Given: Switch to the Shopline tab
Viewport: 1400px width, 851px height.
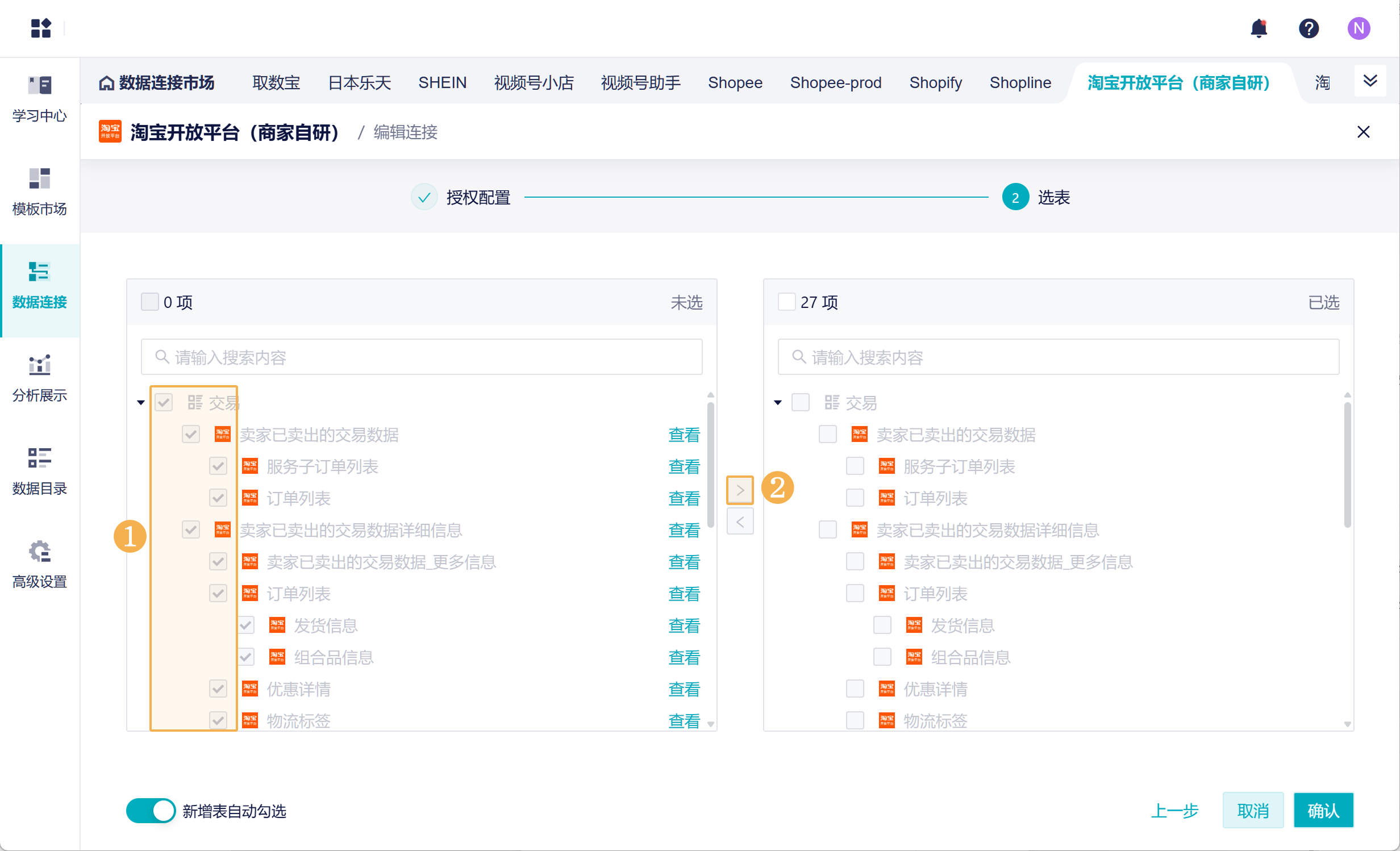Looking at the screenshot, I should 1020,83.
